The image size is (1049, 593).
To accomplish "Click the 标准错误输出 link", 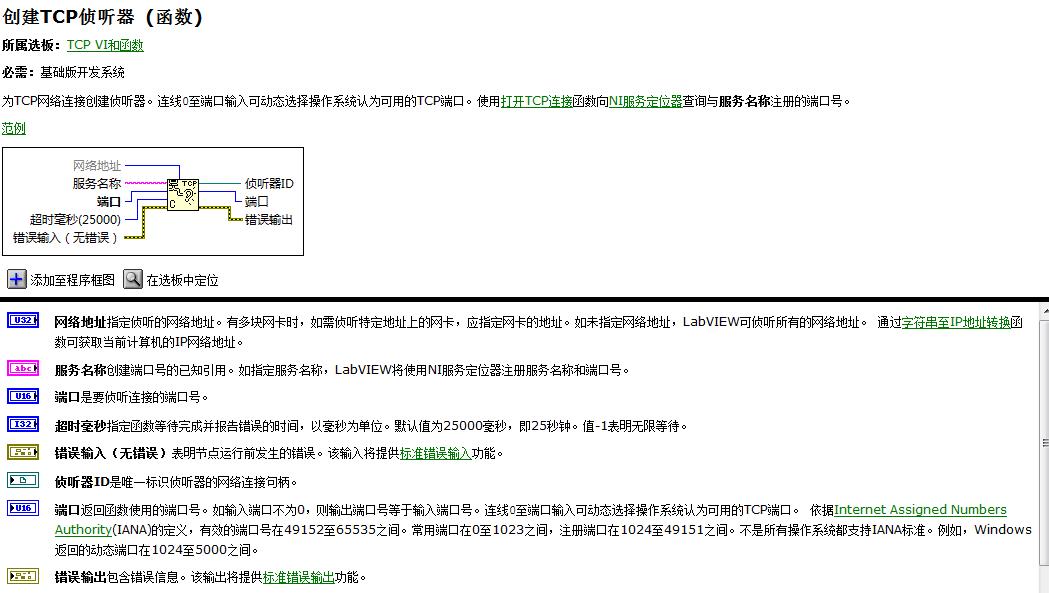I will tap(300, 575).
